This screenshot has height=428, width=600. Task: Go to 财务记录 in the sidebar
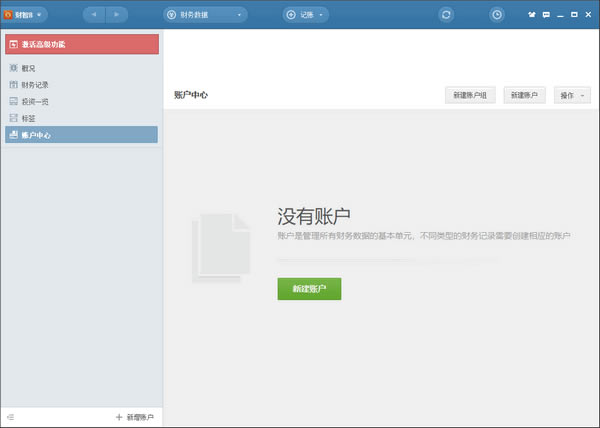click(x=34, y=85)
